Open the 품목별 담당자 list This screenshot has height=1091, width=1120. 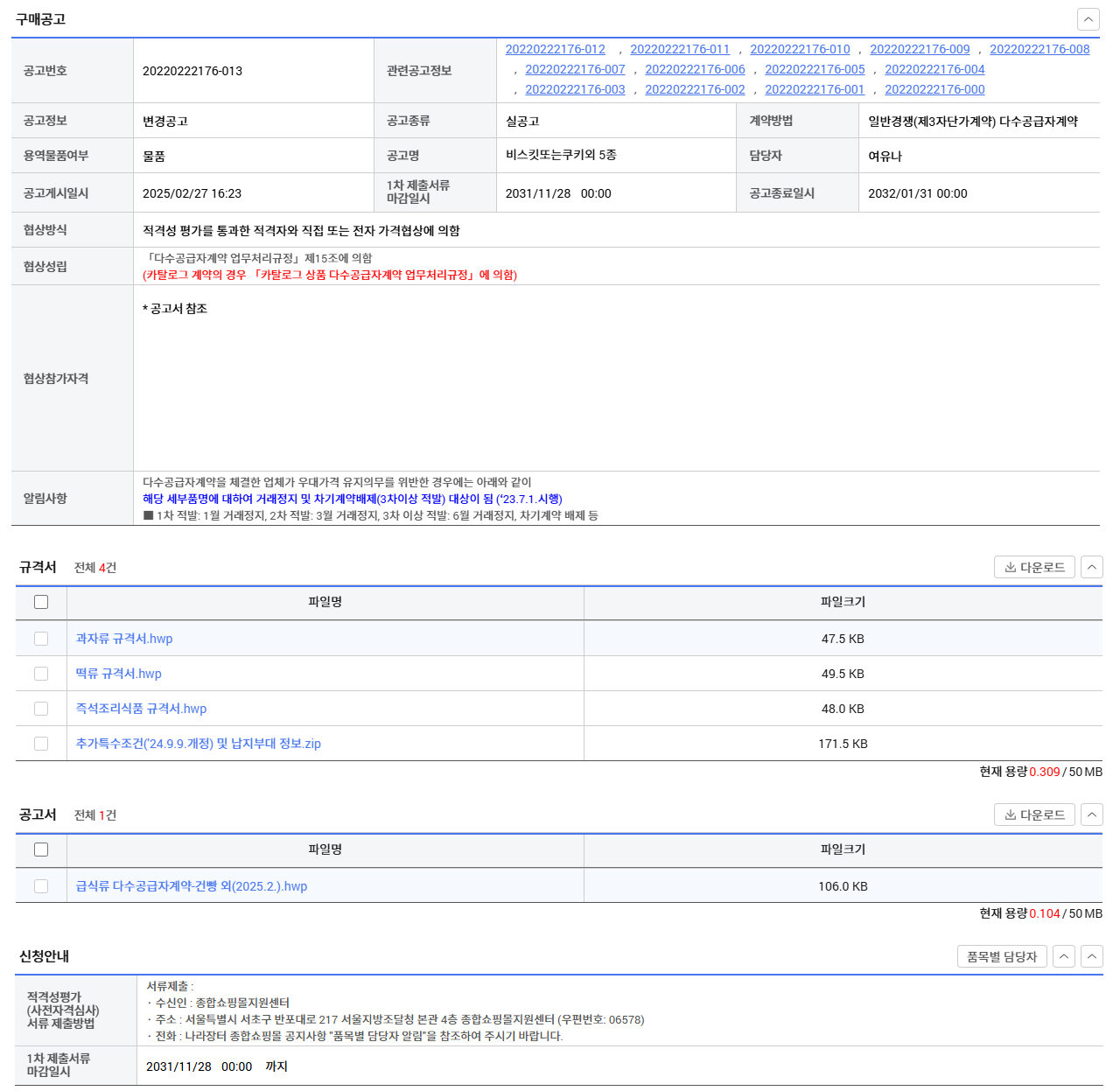tap(1001, 956)
